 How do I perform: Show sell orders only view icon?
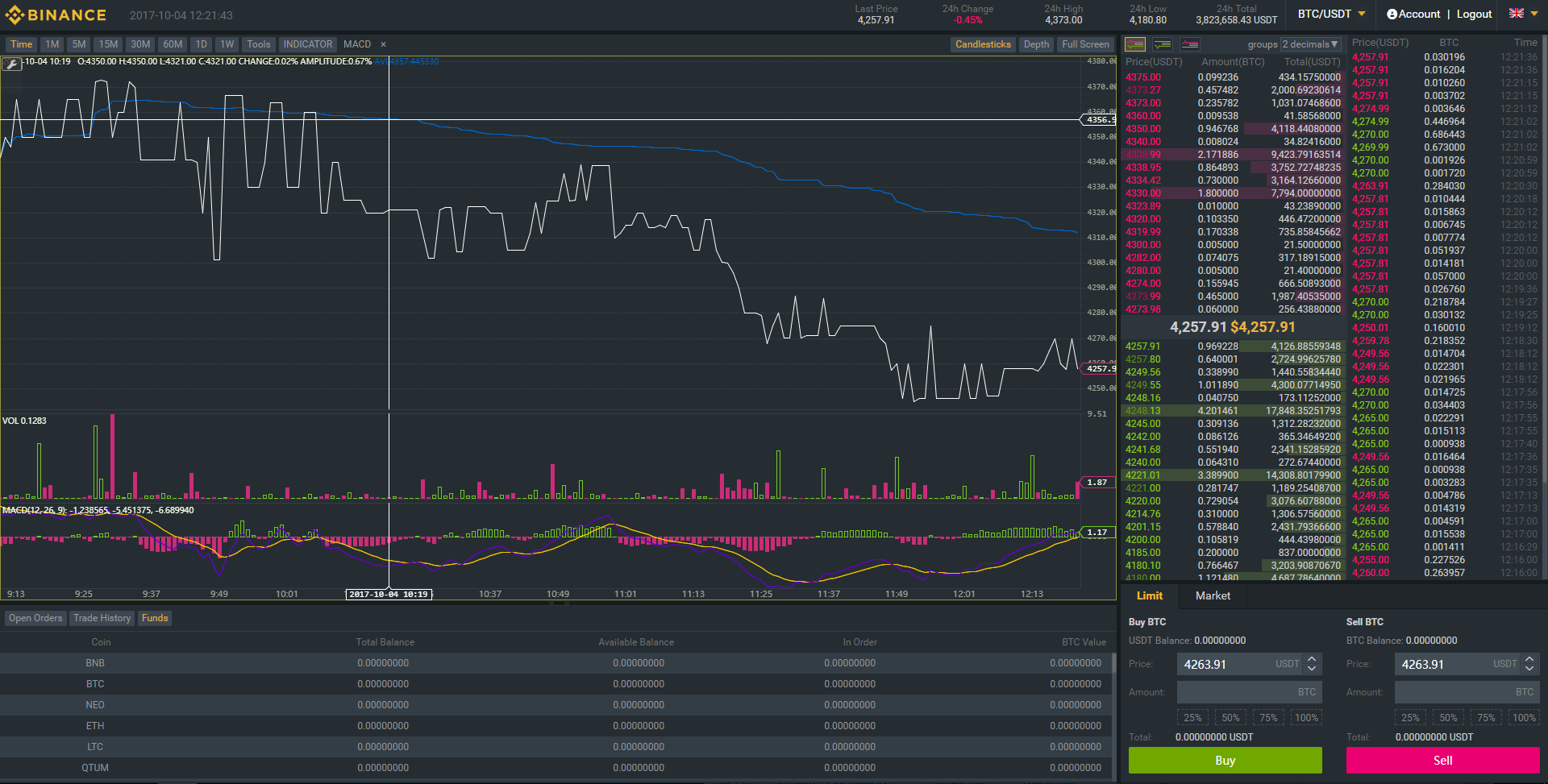[x=1189, y=44]
